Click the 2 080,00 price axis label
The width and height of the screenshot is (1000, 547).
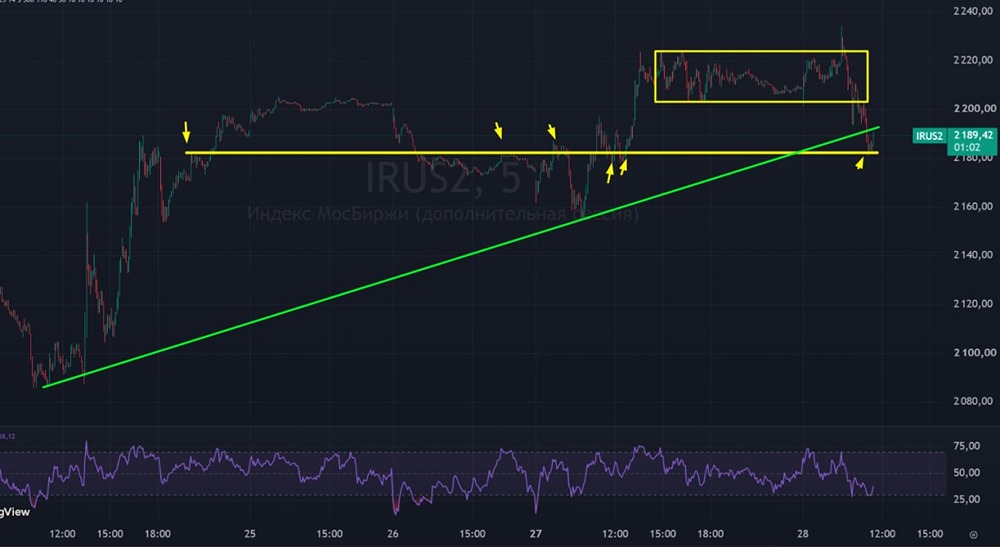click(x=973, y=401)
